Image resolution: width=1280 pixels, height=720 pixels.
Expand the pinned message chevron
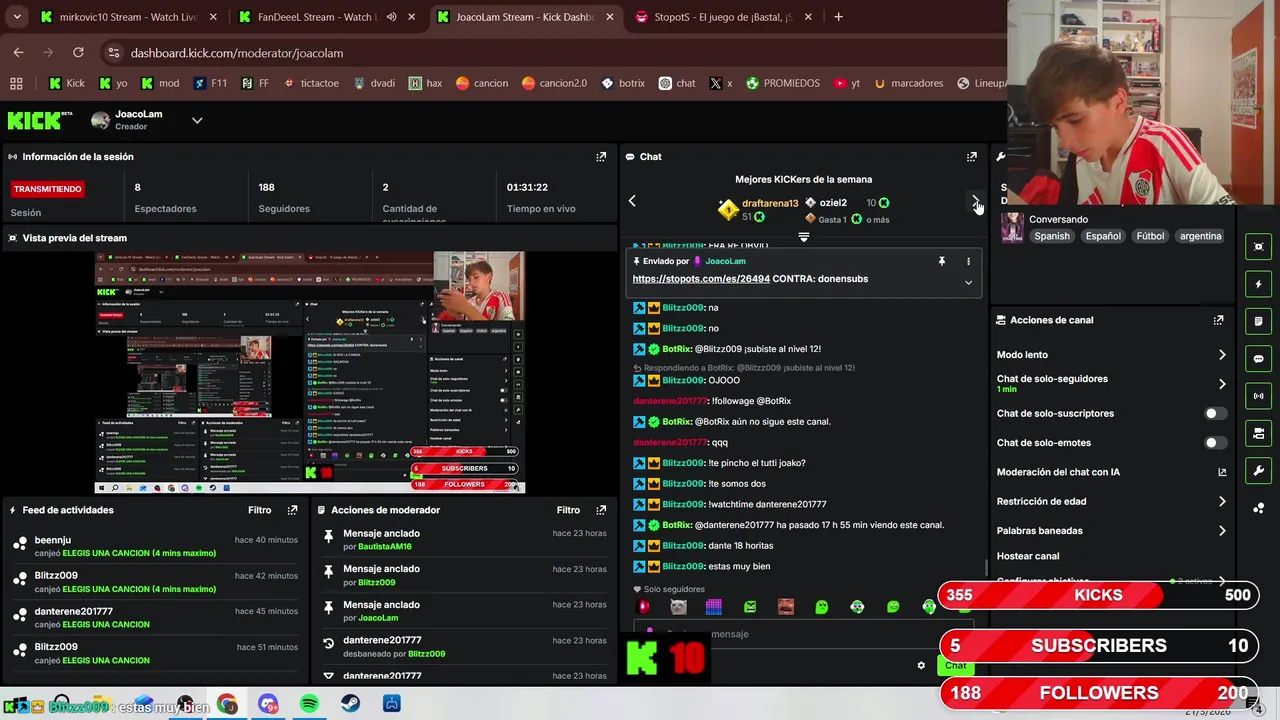tap(968, 283)
